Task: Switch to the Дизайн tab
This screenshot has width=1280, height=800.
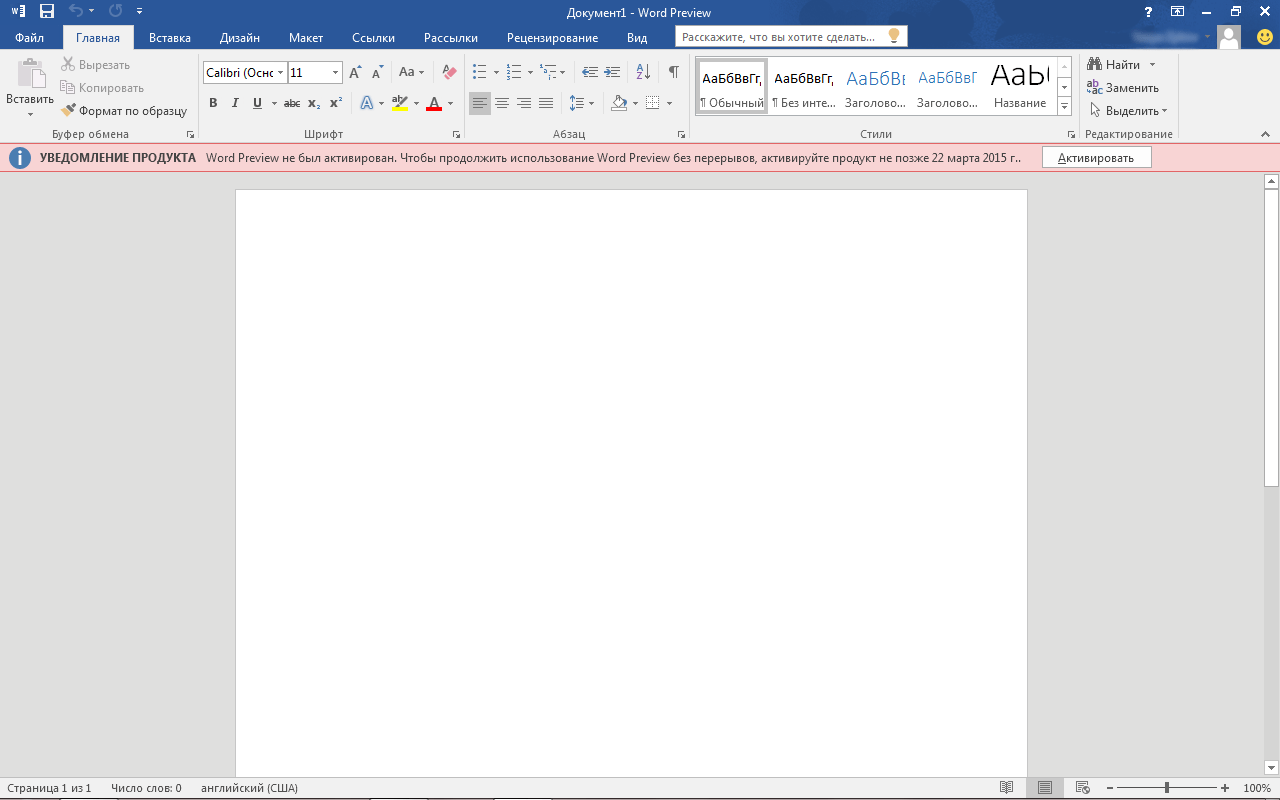Action: pos(240,38)
